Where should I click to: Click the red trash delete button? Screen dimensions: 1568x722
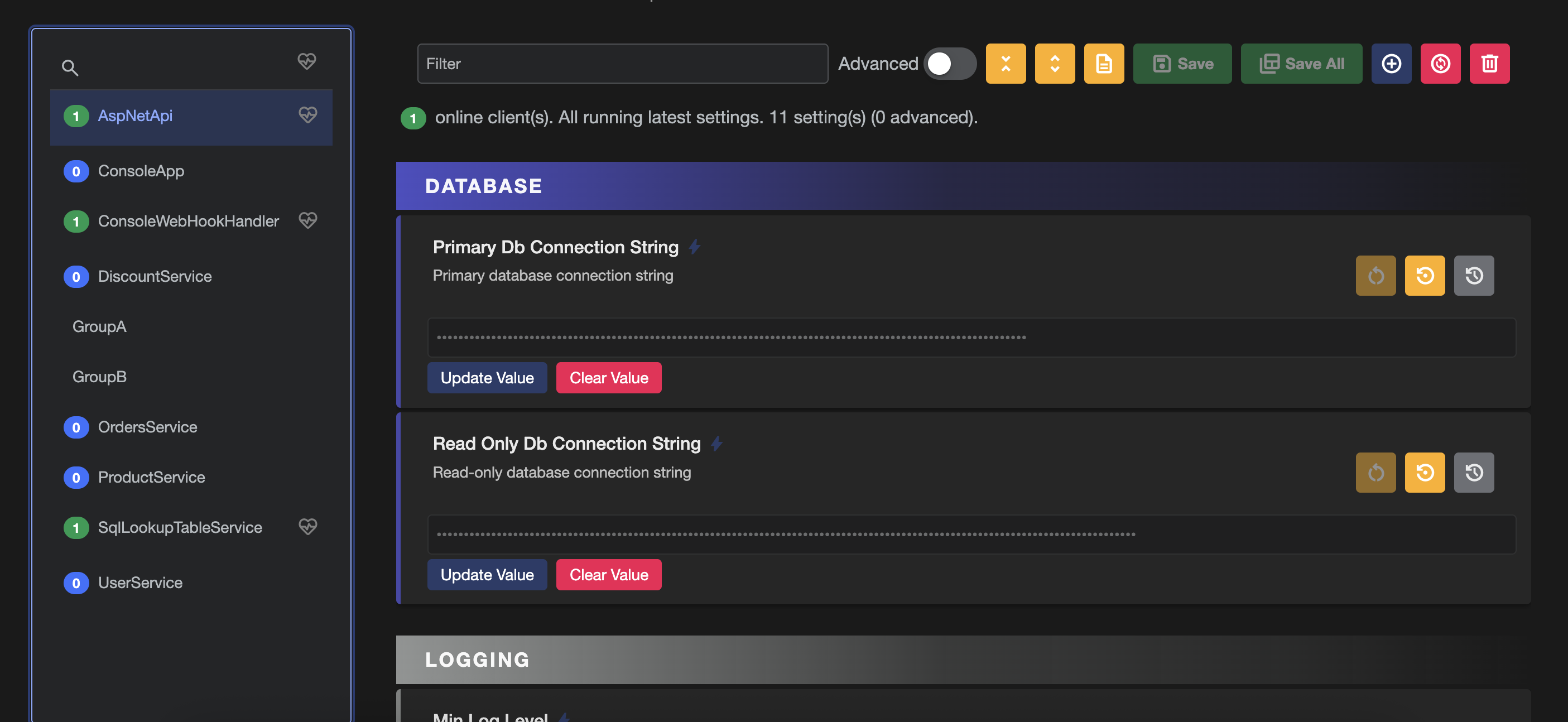point(1489,63)
